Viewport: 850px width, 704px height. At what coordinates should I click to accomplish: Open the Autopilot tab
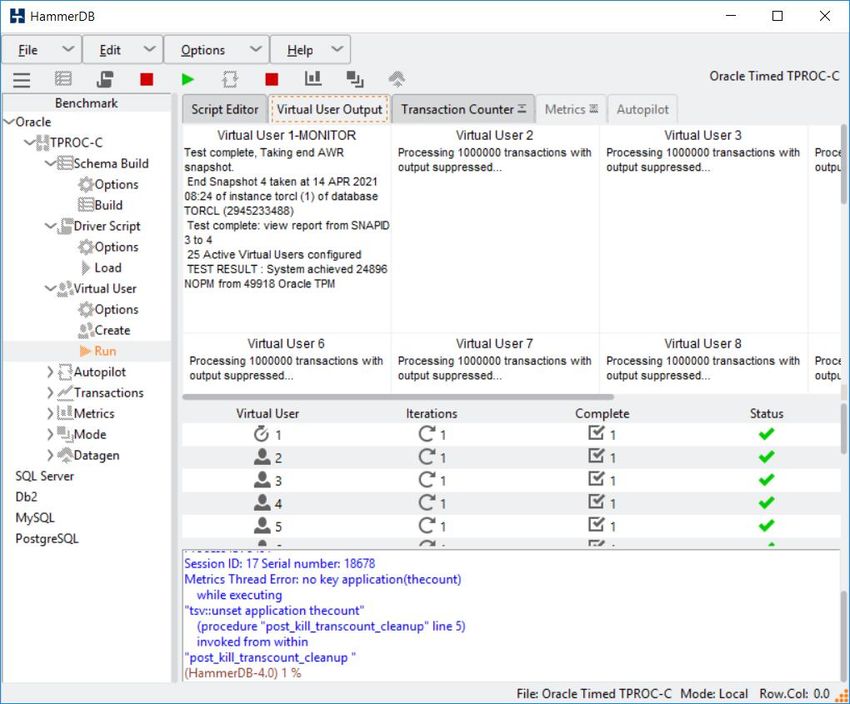point(642,109)
